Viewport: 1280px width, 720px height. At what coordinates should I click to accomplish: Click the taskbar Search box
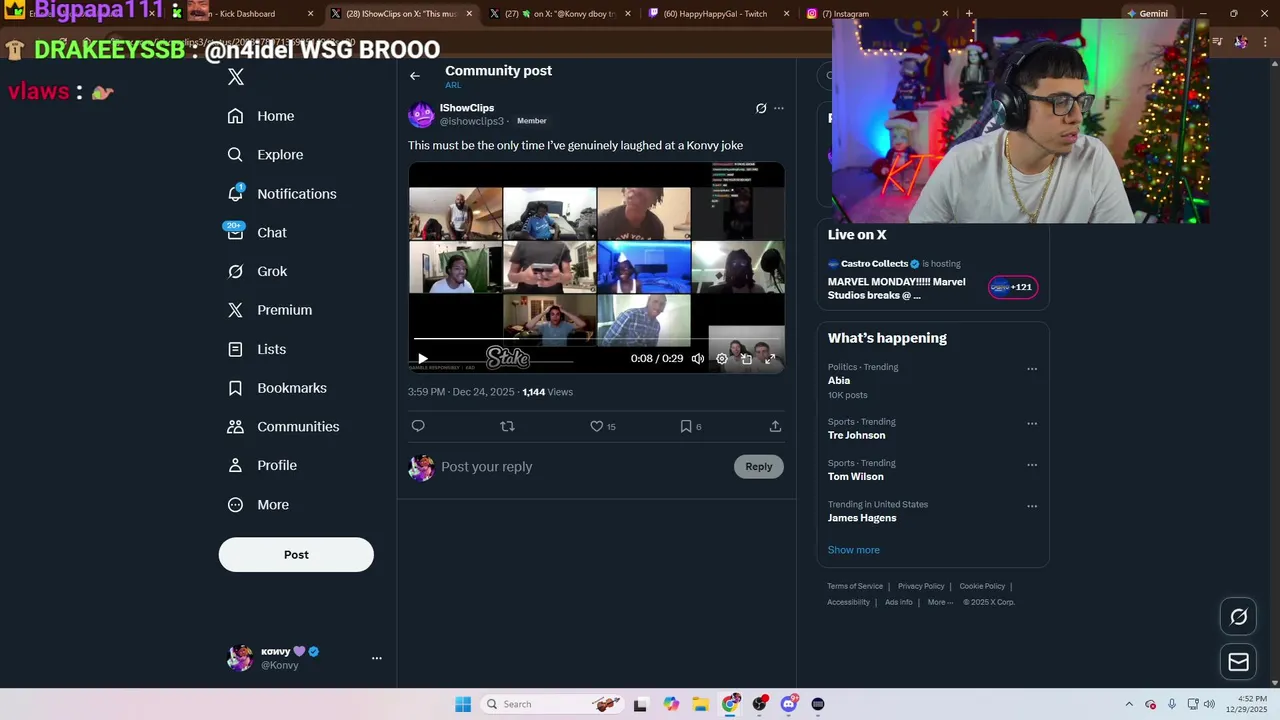click(x=550, y=704)
